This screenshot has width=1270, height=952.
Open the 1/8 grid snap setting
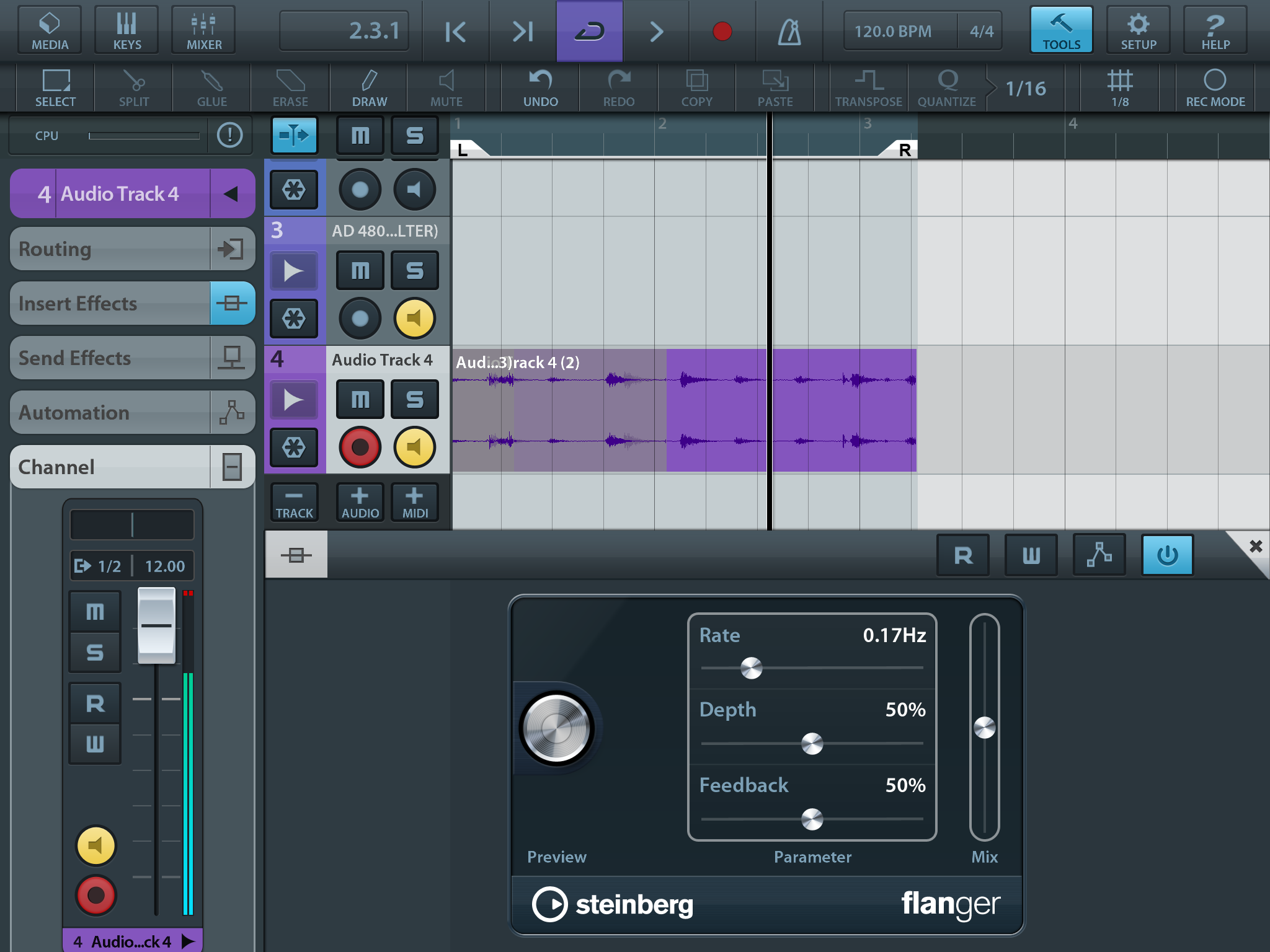pyautogui.click(x=1120, y=88)
